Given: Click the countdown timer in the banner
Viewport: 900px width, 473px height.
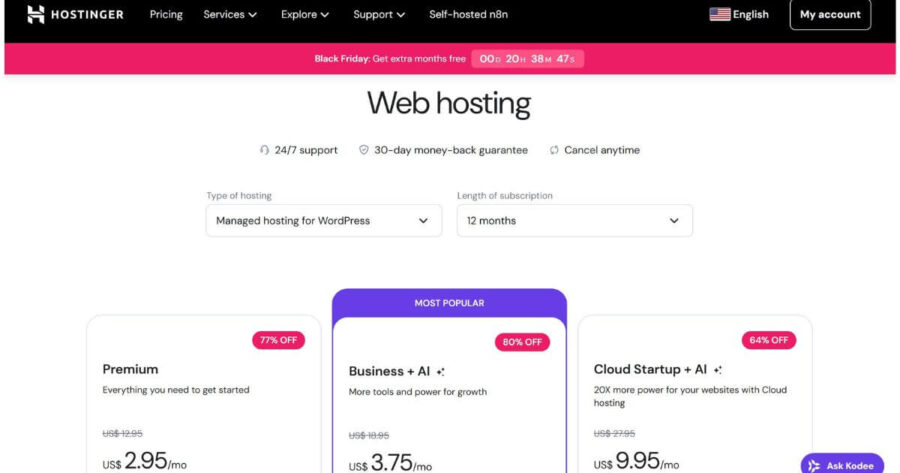Looking at the screenshot, I should (527, 59).
